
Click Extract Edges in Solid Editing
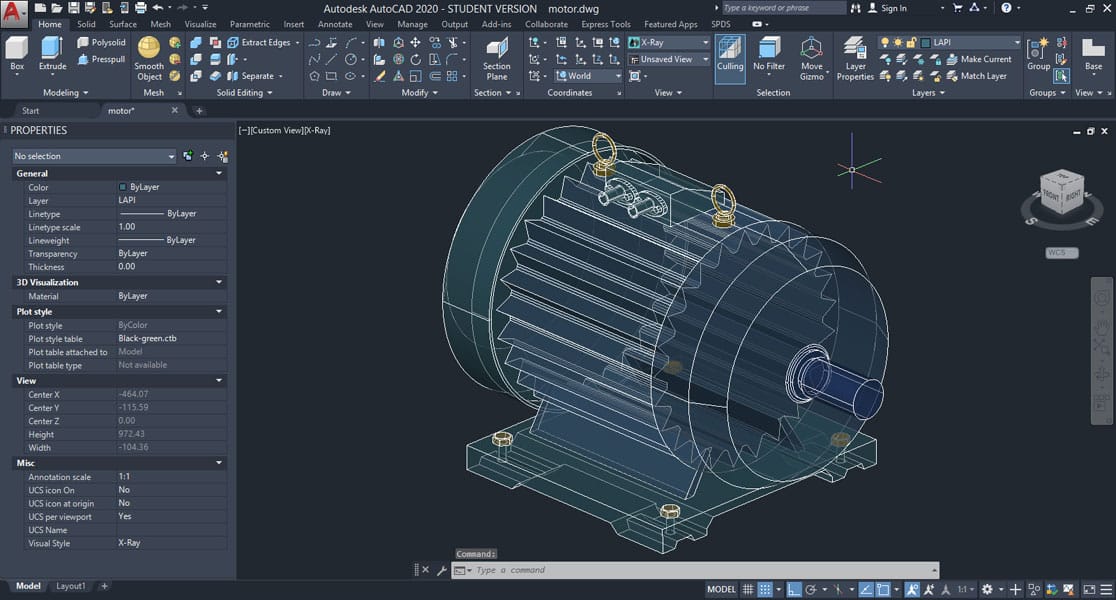[259, 43]
